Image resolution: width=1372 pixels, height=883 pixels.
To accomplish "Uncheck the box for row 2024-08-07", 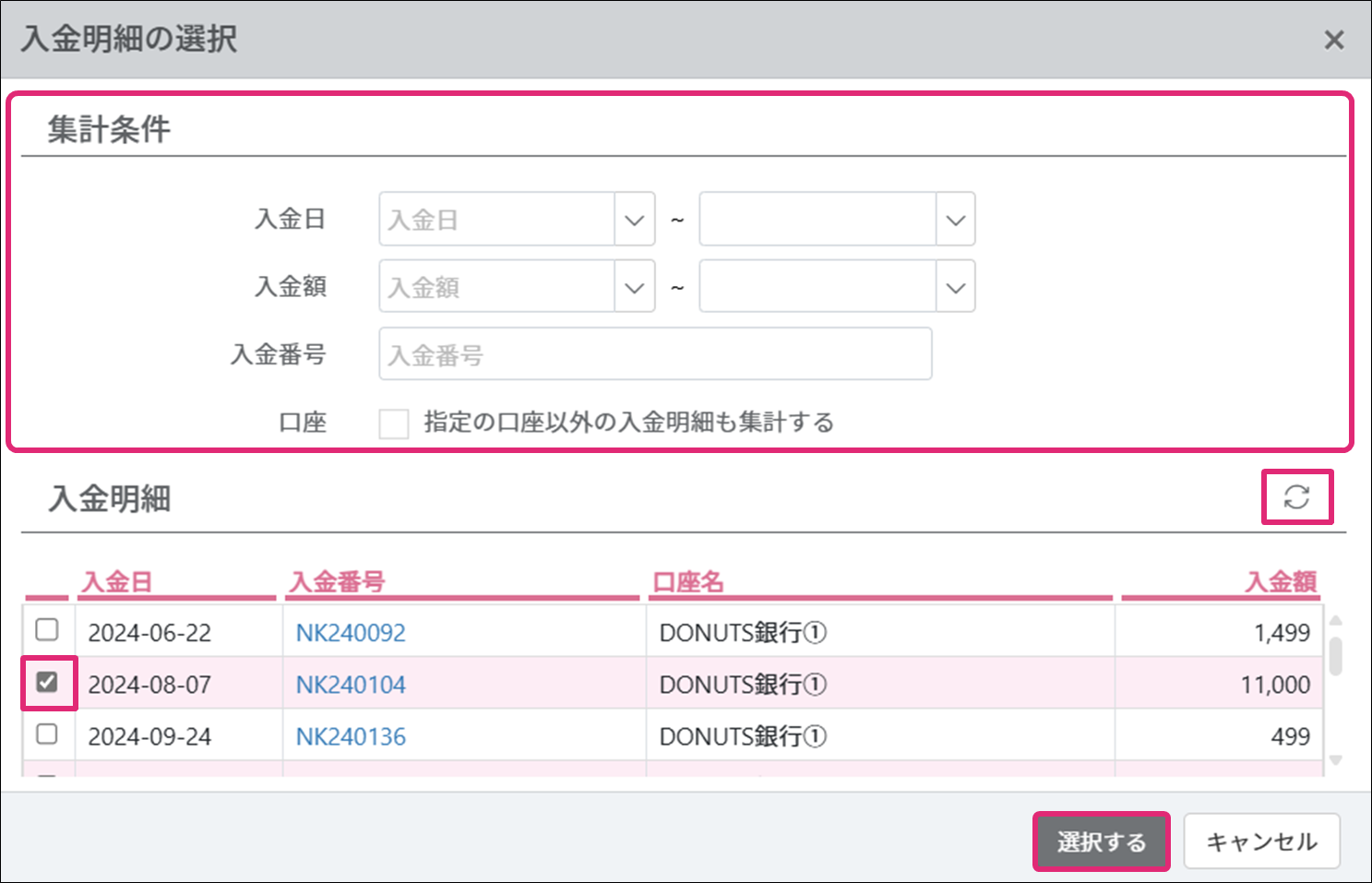I will click(x=46, y=683).
